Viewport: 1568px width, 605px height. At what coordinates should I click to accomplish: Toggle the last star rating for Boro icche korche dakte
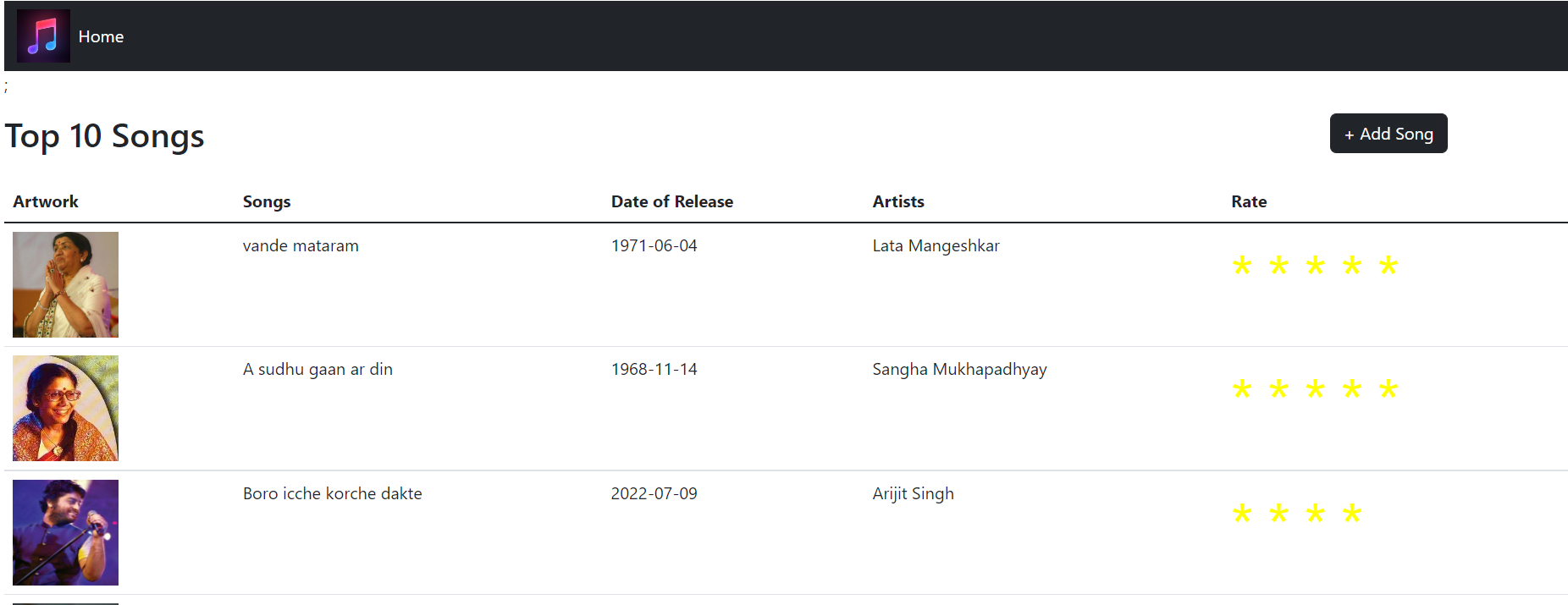pyautogui.click(x=1351, y=513)
